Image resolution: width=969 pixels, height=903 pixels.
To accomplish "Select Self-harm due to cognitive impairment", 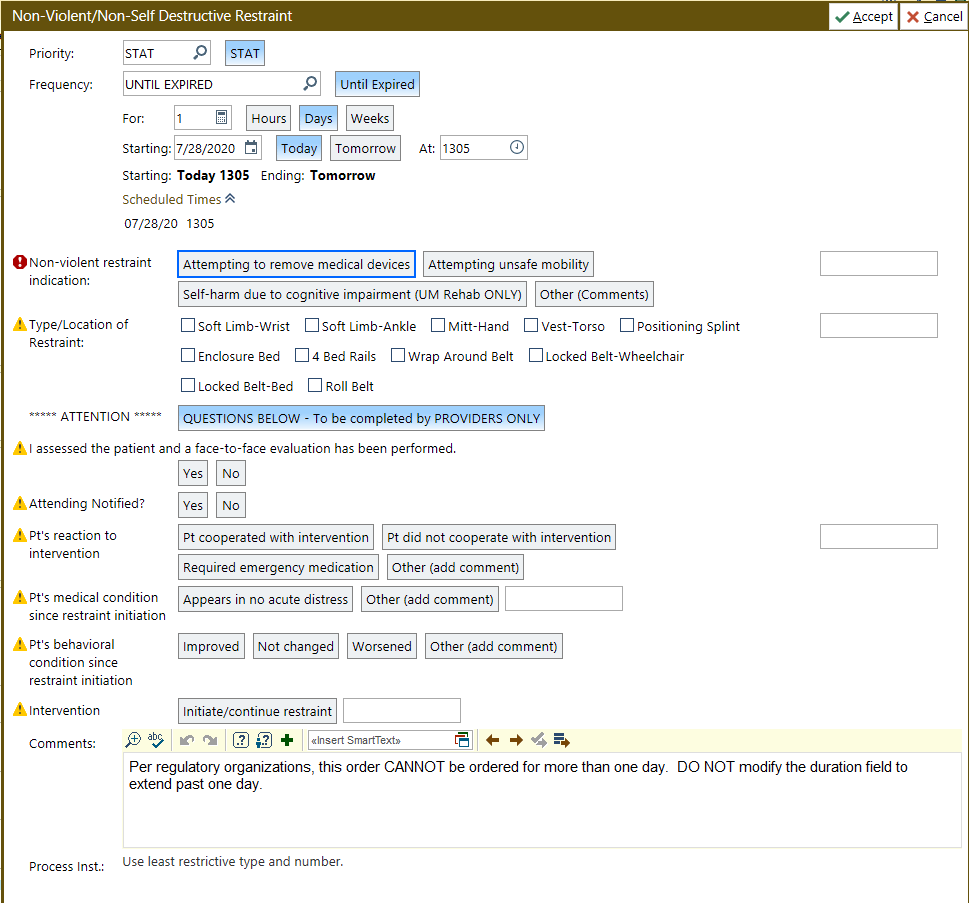I will click(352, 294).
